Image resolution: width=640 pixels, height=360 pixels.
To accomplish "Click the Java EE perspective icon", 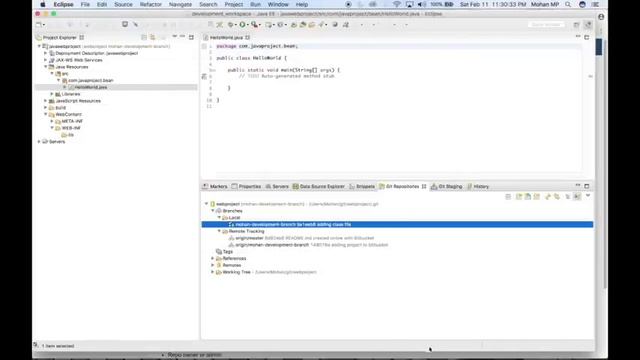I will [588, 25].
